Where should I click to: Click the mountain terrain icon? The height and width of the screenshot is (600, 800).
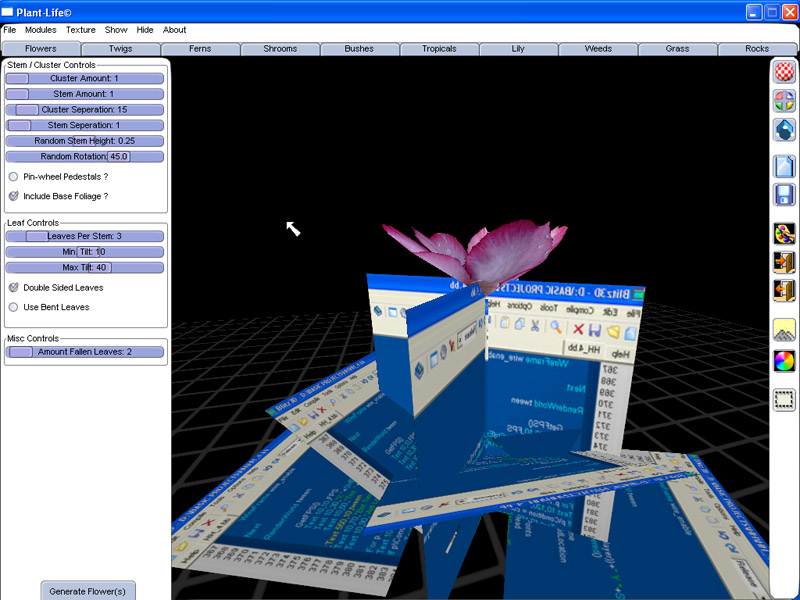pos(784,331)
